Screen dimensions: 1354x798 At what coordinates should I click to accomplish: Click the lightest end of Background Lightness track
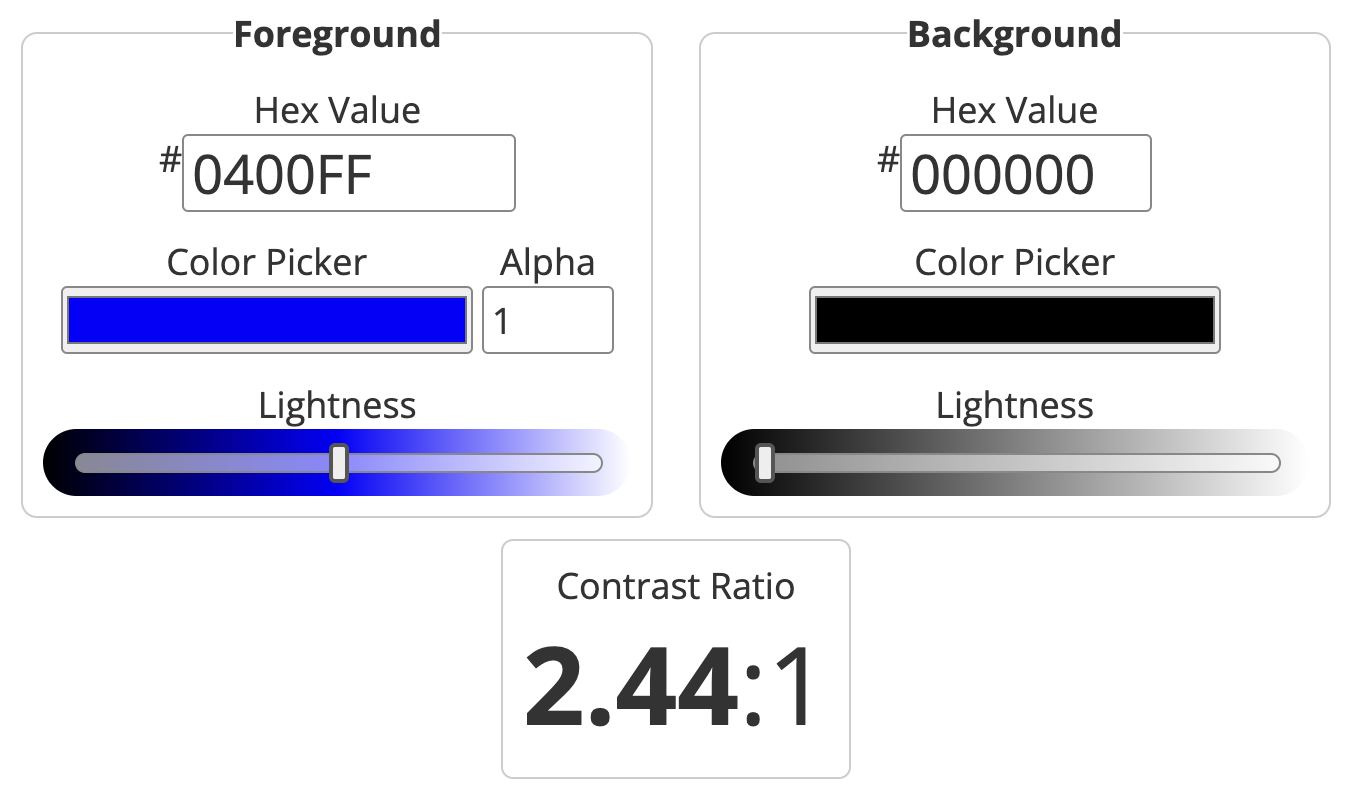coord(1274,463)
